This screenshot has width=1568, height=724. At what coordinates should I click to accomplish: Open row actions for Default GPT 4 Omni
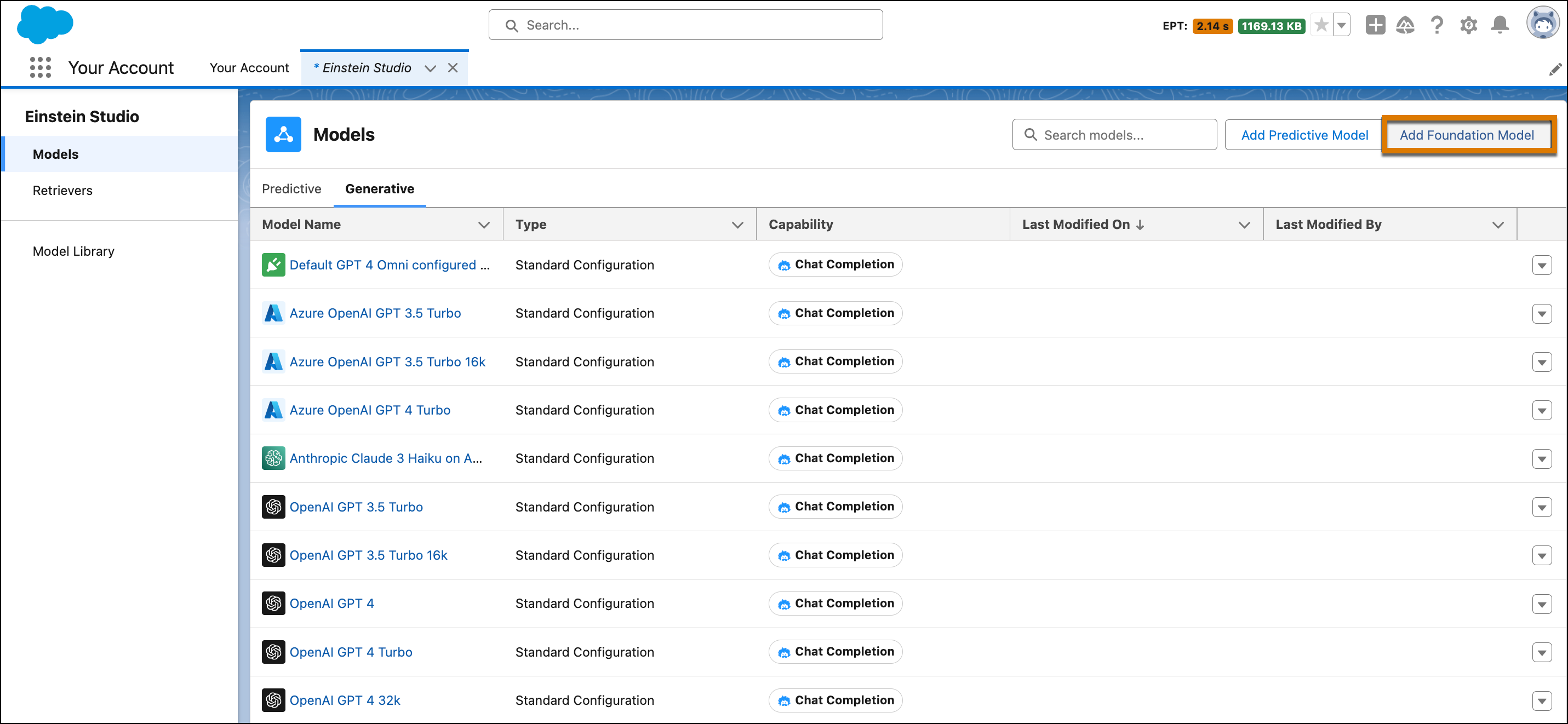(1541, 265)
